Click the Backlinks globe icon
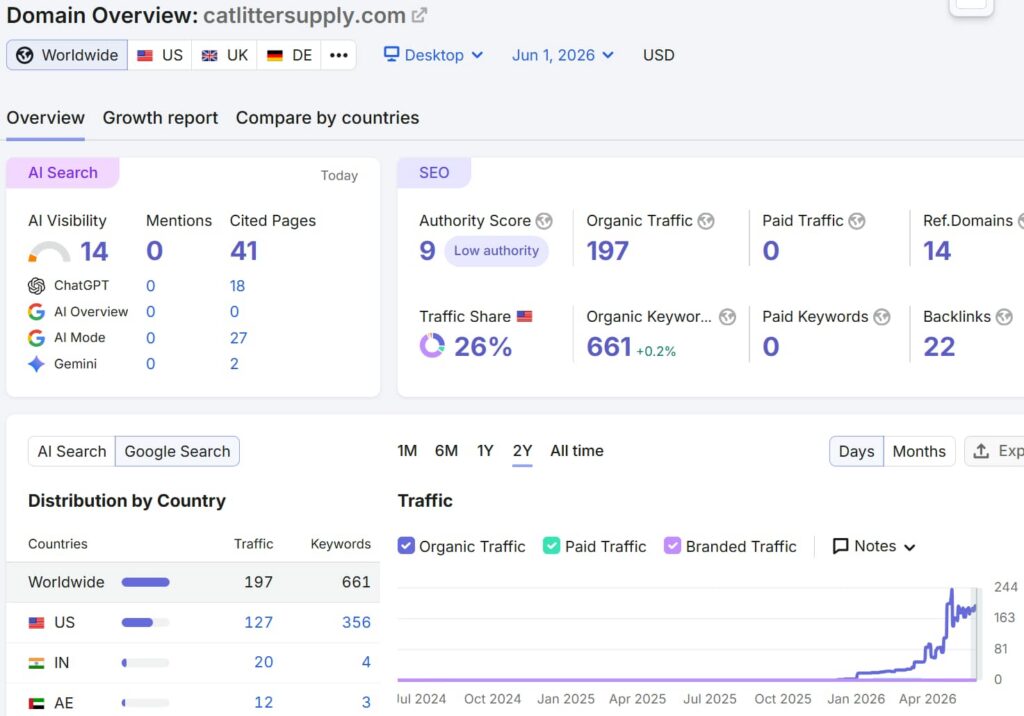The width and height of the screenshot is (1024, 716). point(1004,317)
